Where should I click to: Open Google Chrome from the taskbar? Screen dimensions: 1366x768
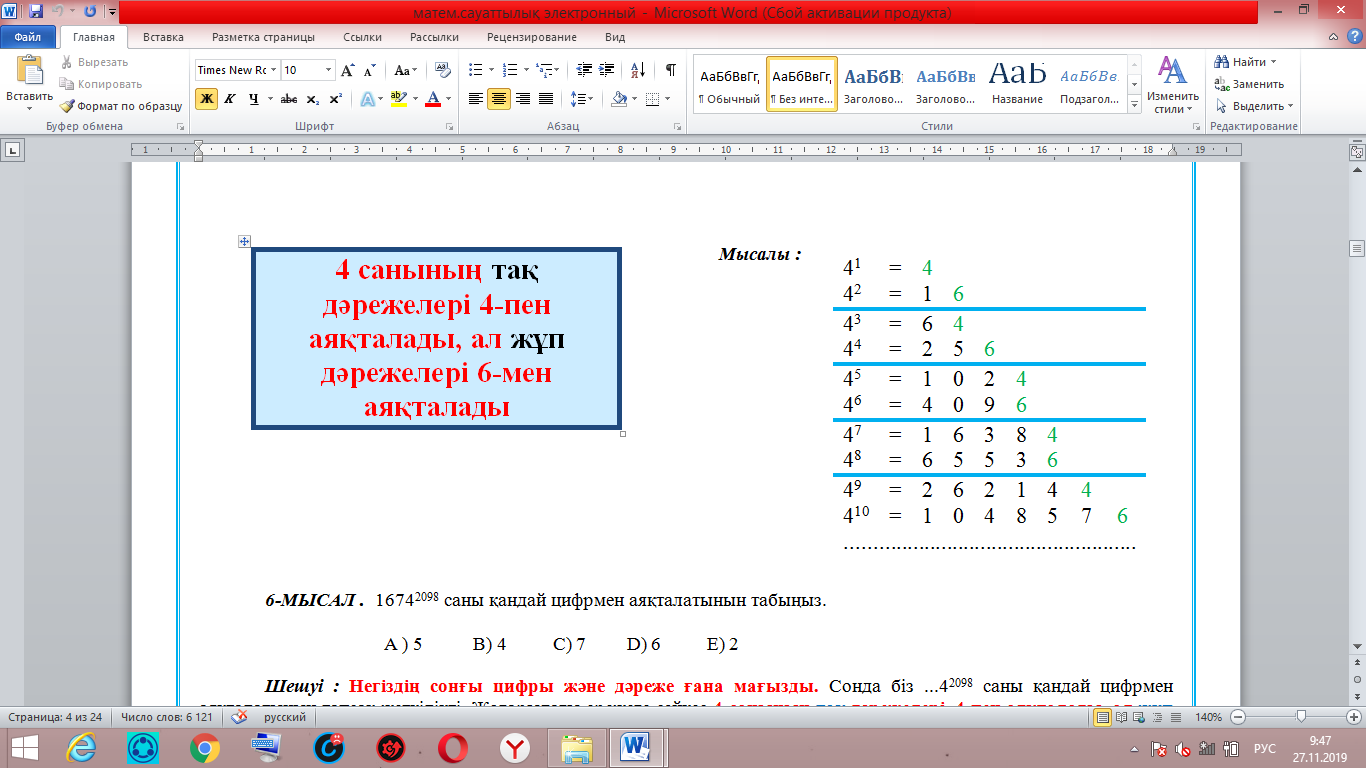(x=205, y=747)
